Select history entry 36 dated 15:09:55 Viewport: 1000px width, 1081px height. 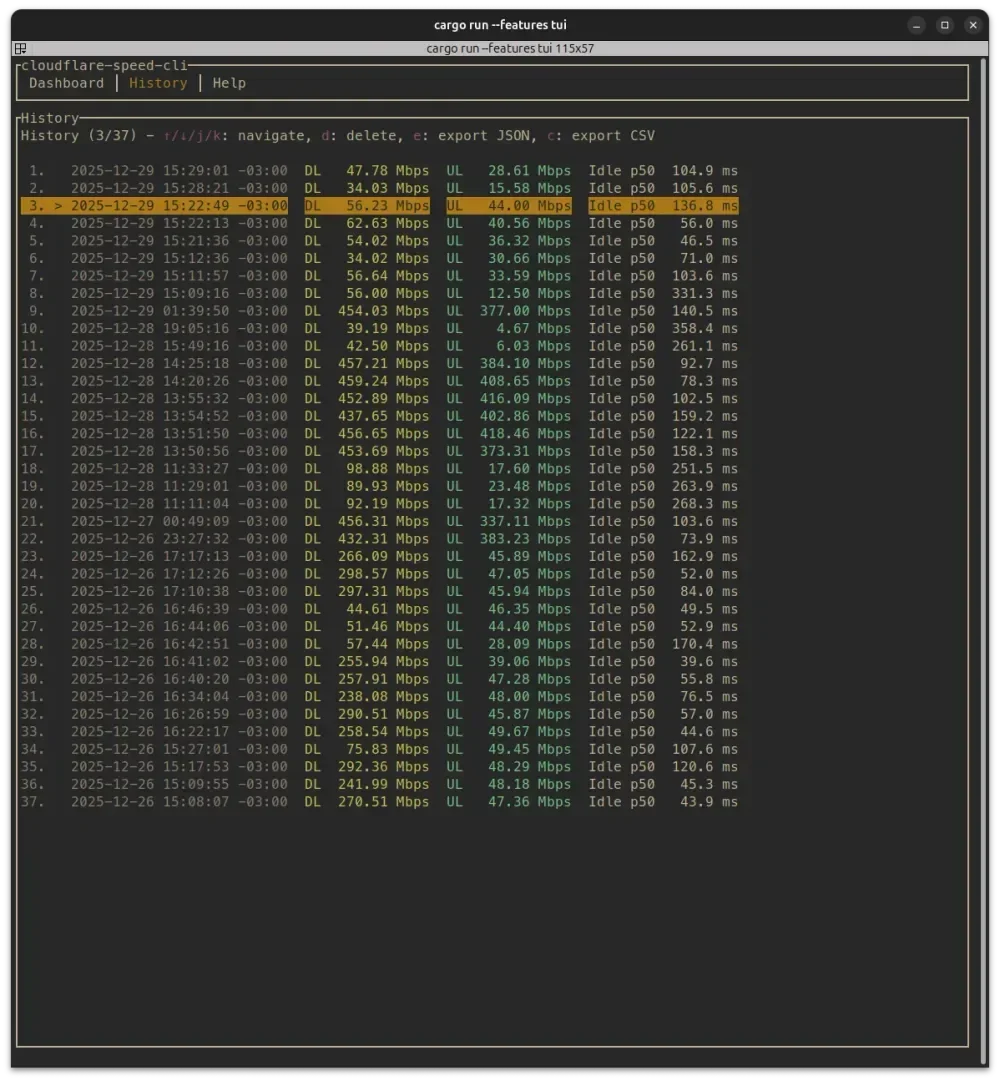(x=380, y=785)
